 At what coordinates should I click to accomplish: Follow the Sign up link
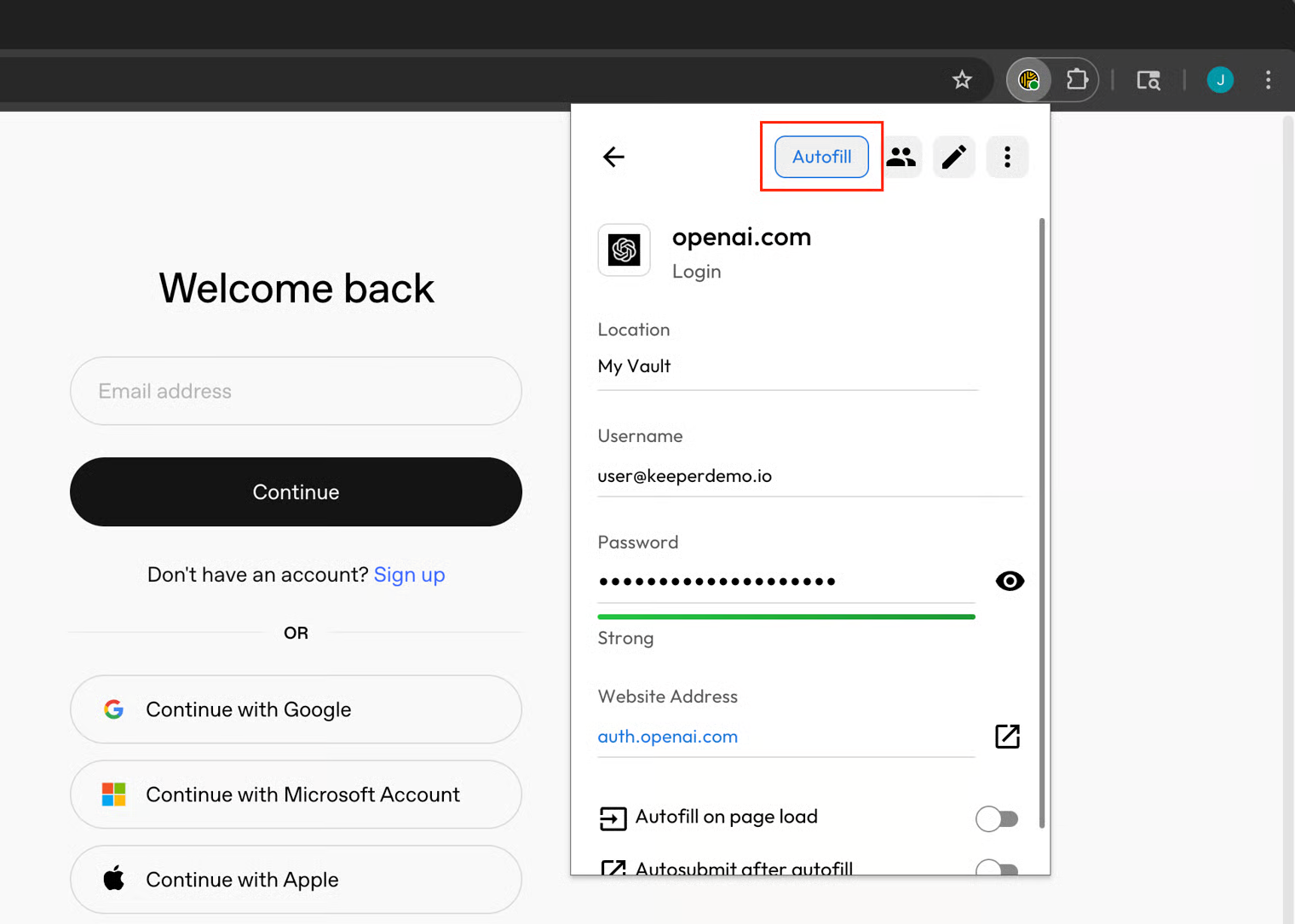pos(409,575)
